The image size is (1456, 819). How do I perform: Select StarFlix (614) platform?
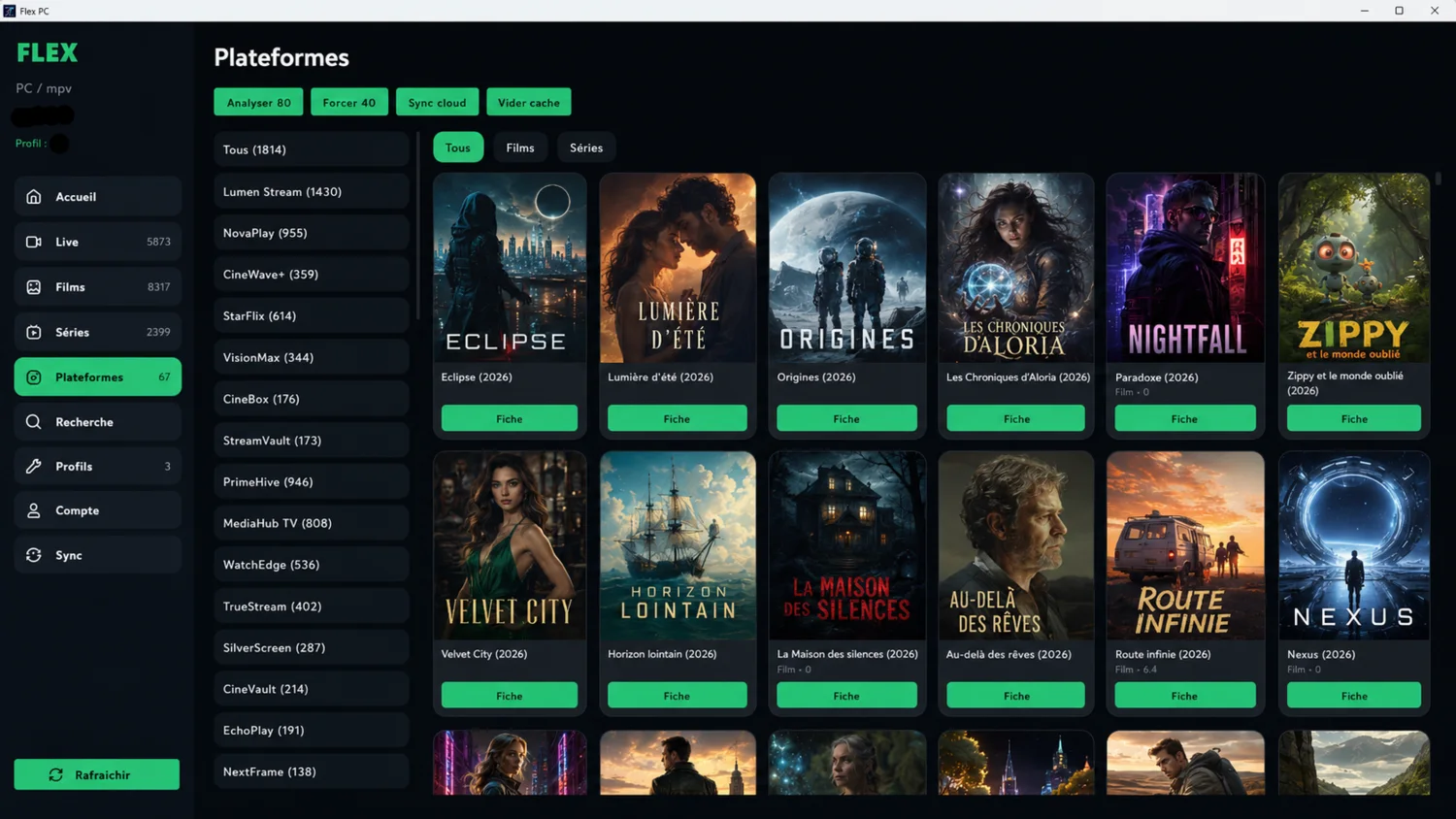click(x=312, y=316)
